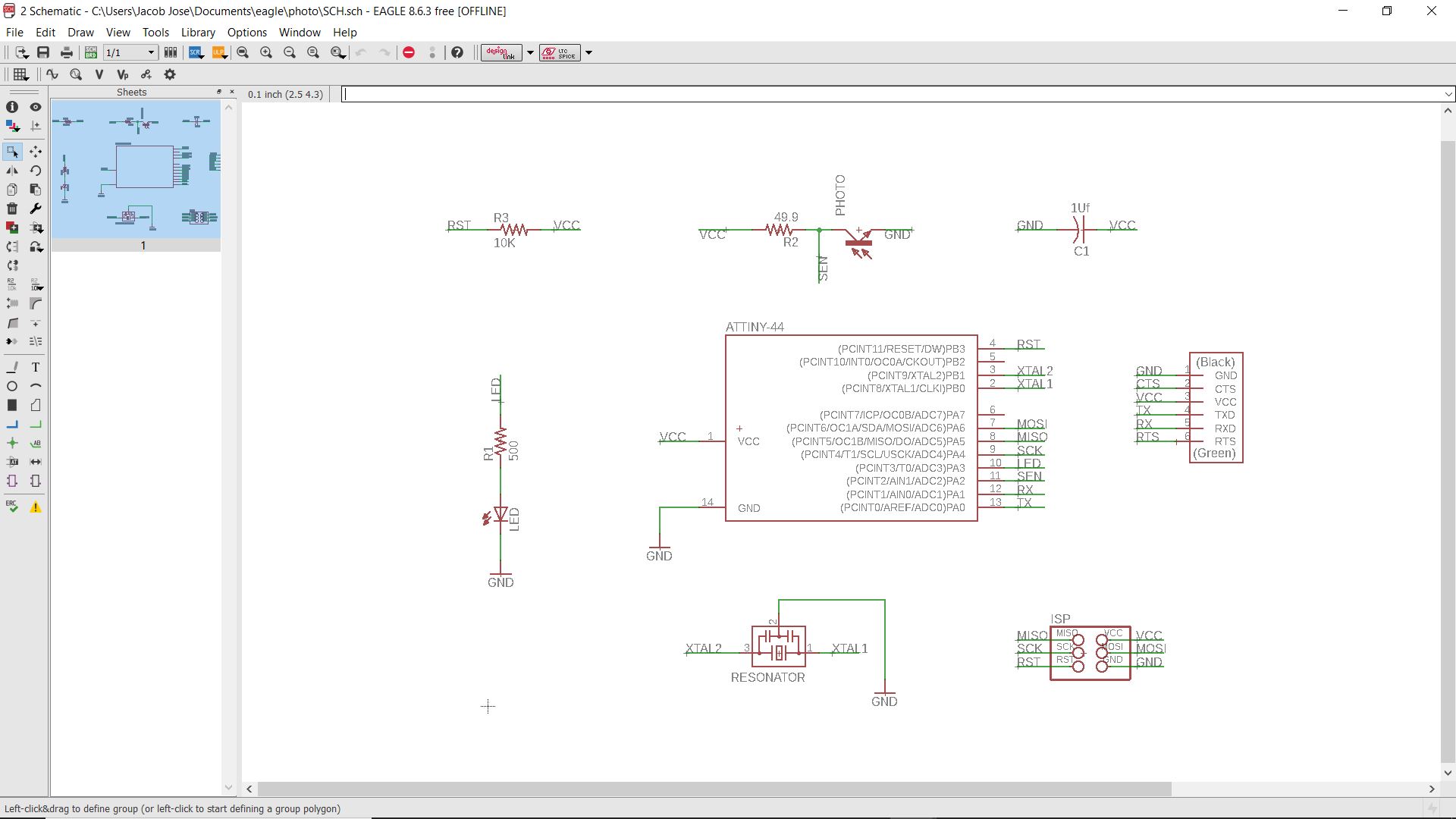Open the Draw menu
The width and height of the screenshot is (1456, 819).
(80, 33)
